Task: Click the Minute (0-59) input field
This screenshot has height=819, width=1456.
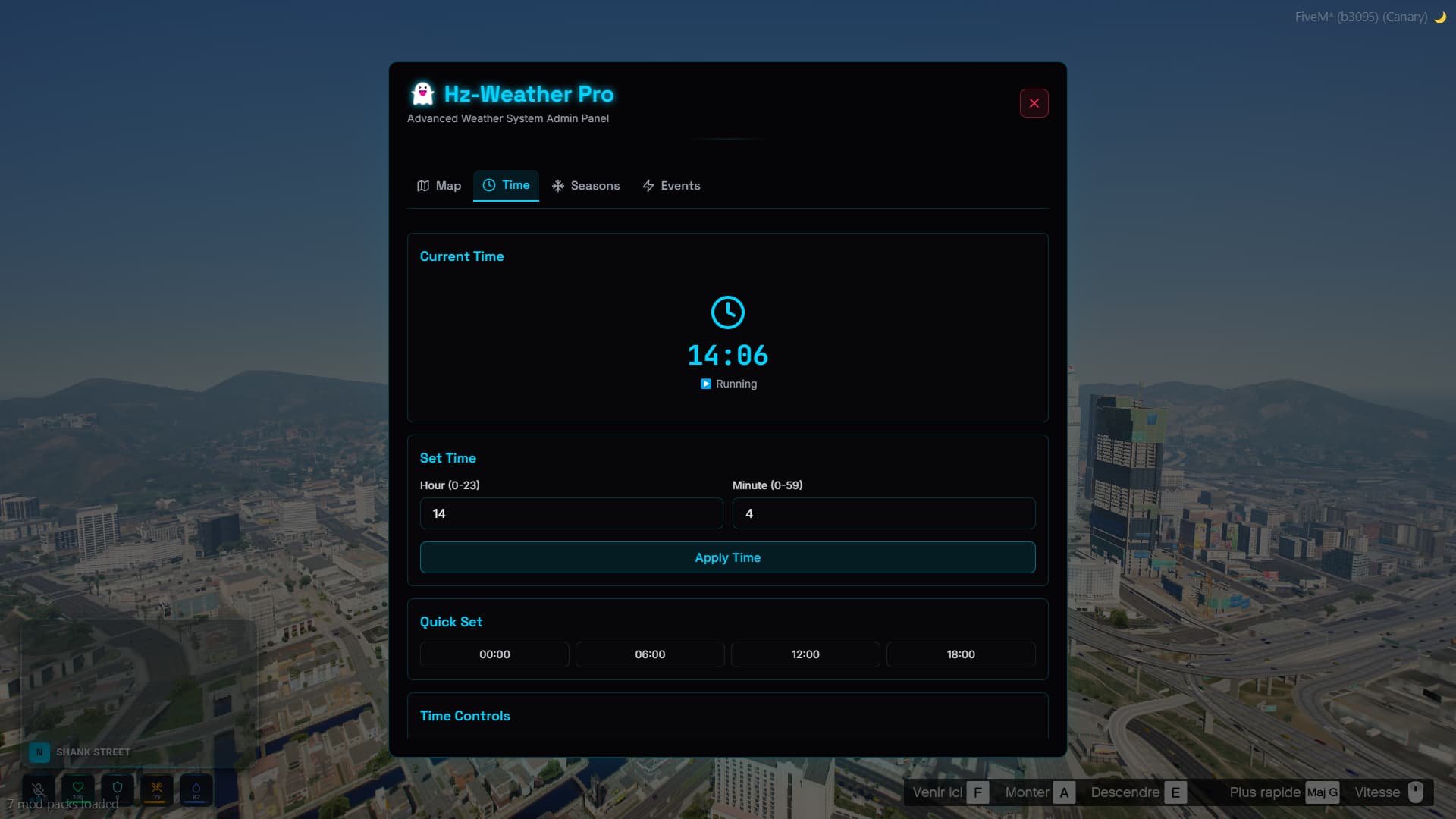Action: pyautogui.click(x=883, y=513)
